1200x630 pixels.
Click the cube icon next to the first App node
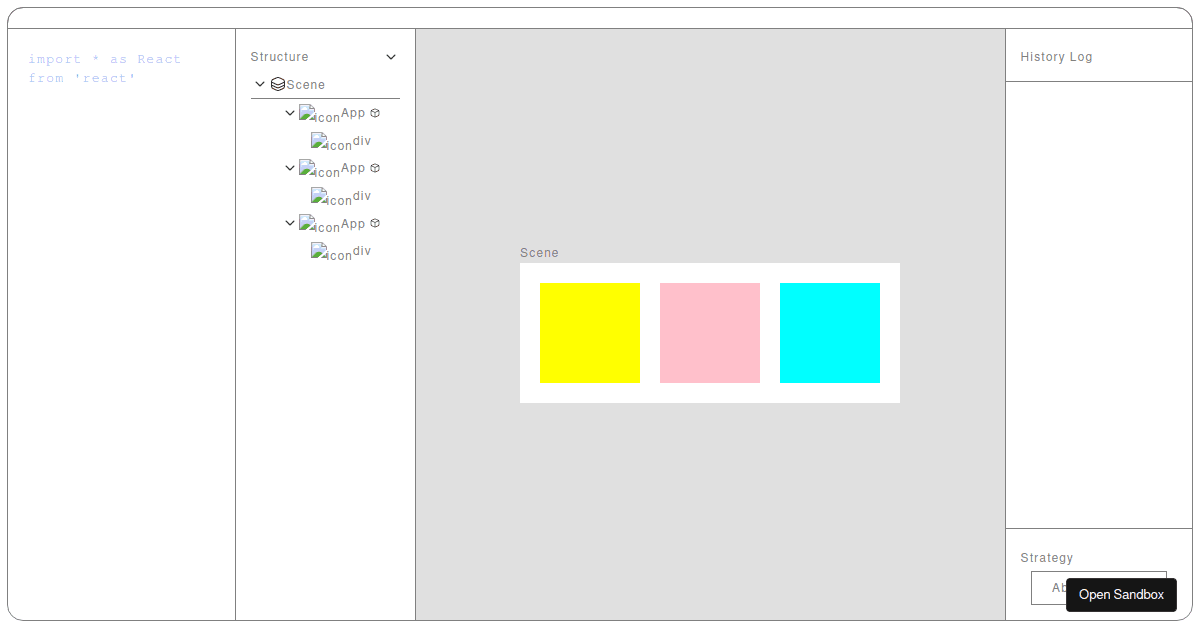click(x=375, y=113)
